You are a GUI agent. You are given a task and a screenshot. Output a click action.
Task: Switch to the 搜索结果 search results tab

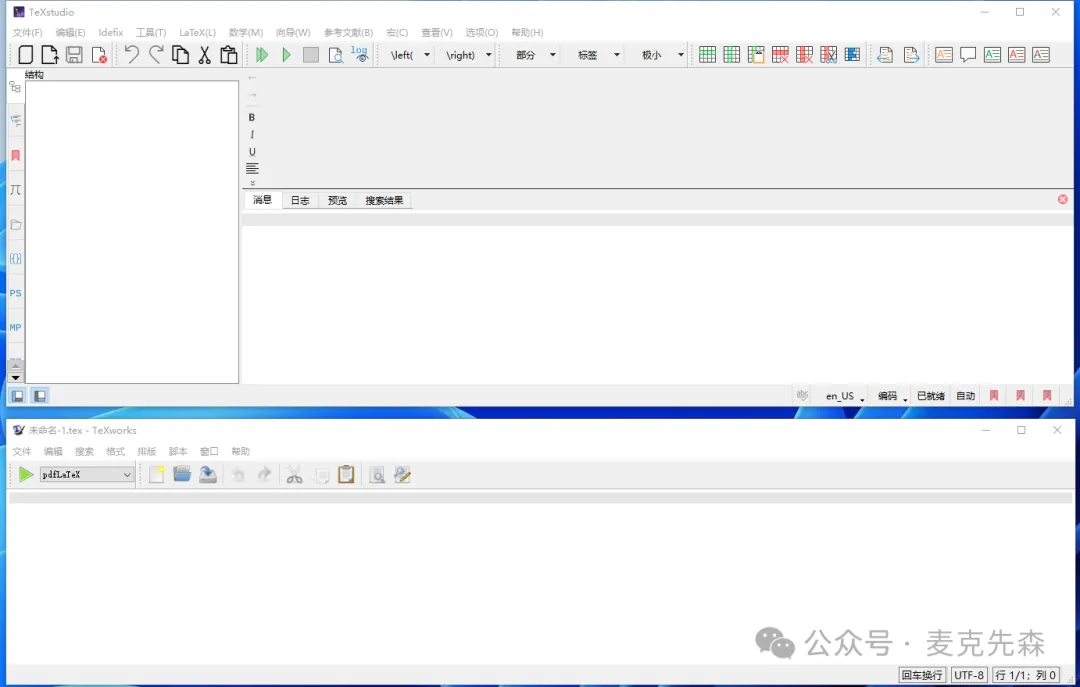tap(384, 201)
